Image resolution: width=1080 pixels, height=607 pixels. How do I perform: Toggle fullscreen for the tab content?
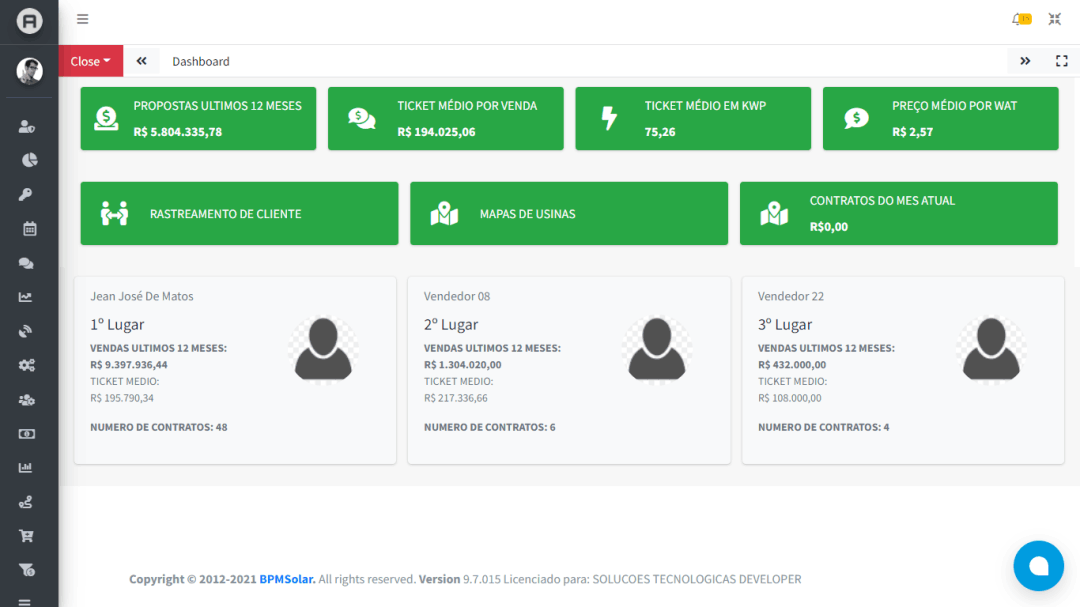(x=1062, y=61)
